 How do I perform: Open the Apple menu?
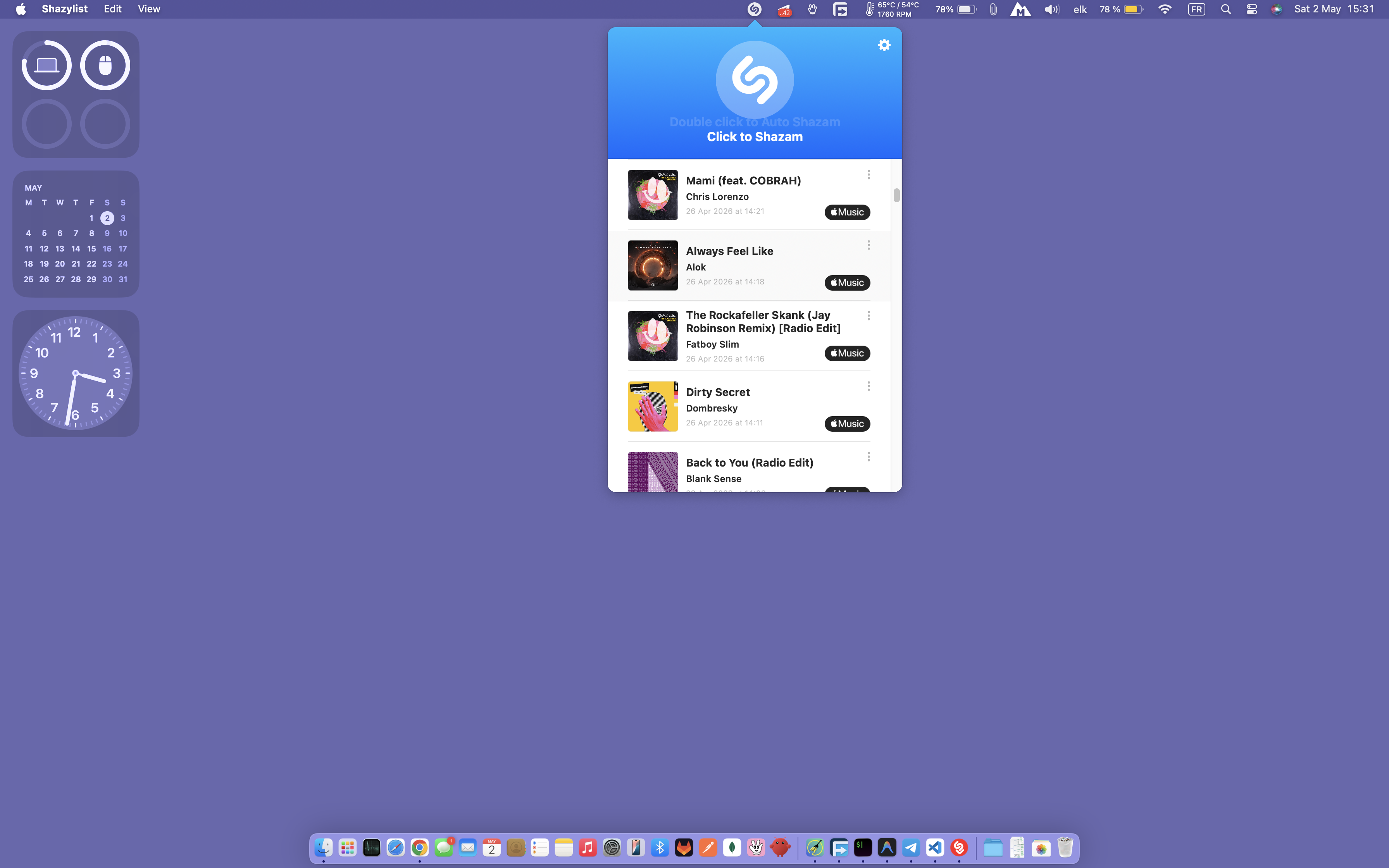point(21,9)
